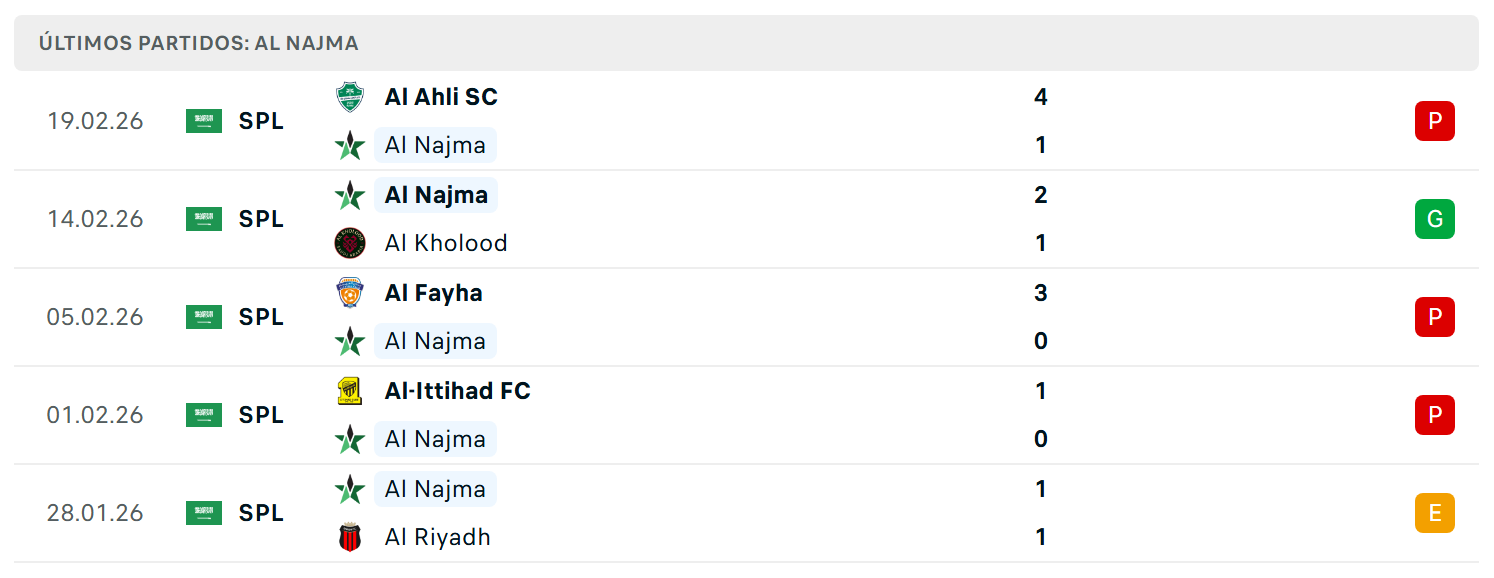Open the Al Riyadh team link
This screenshot has width=1494, height=578.
pyautogui.click(x=438, y=537)
